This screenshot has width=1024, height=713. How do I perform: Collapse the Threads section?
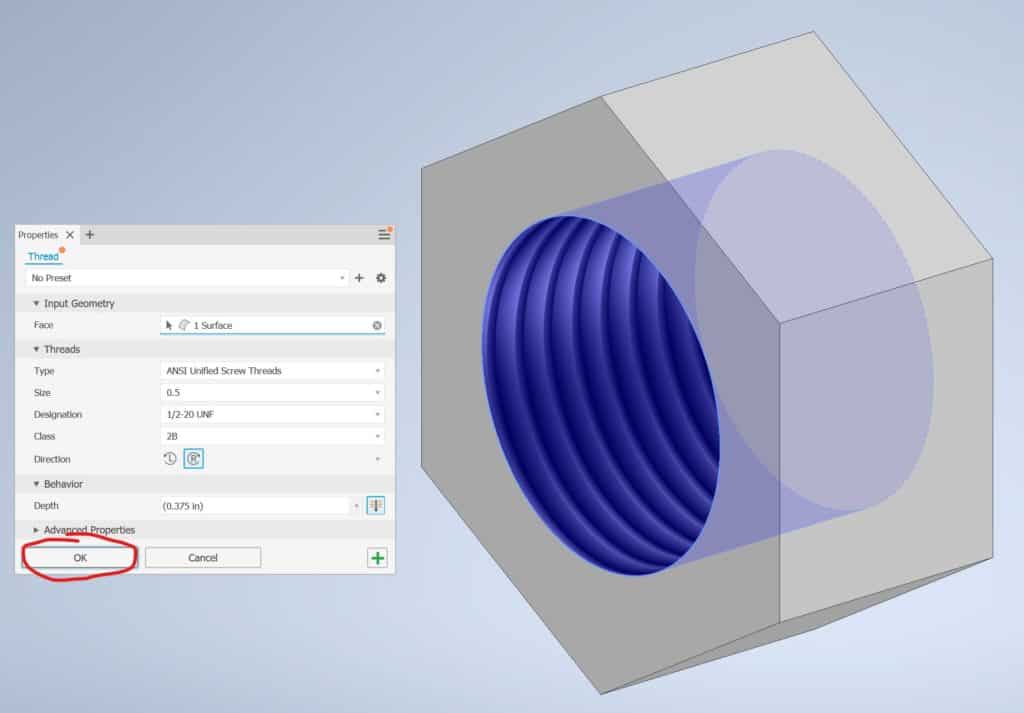point(37,349)
